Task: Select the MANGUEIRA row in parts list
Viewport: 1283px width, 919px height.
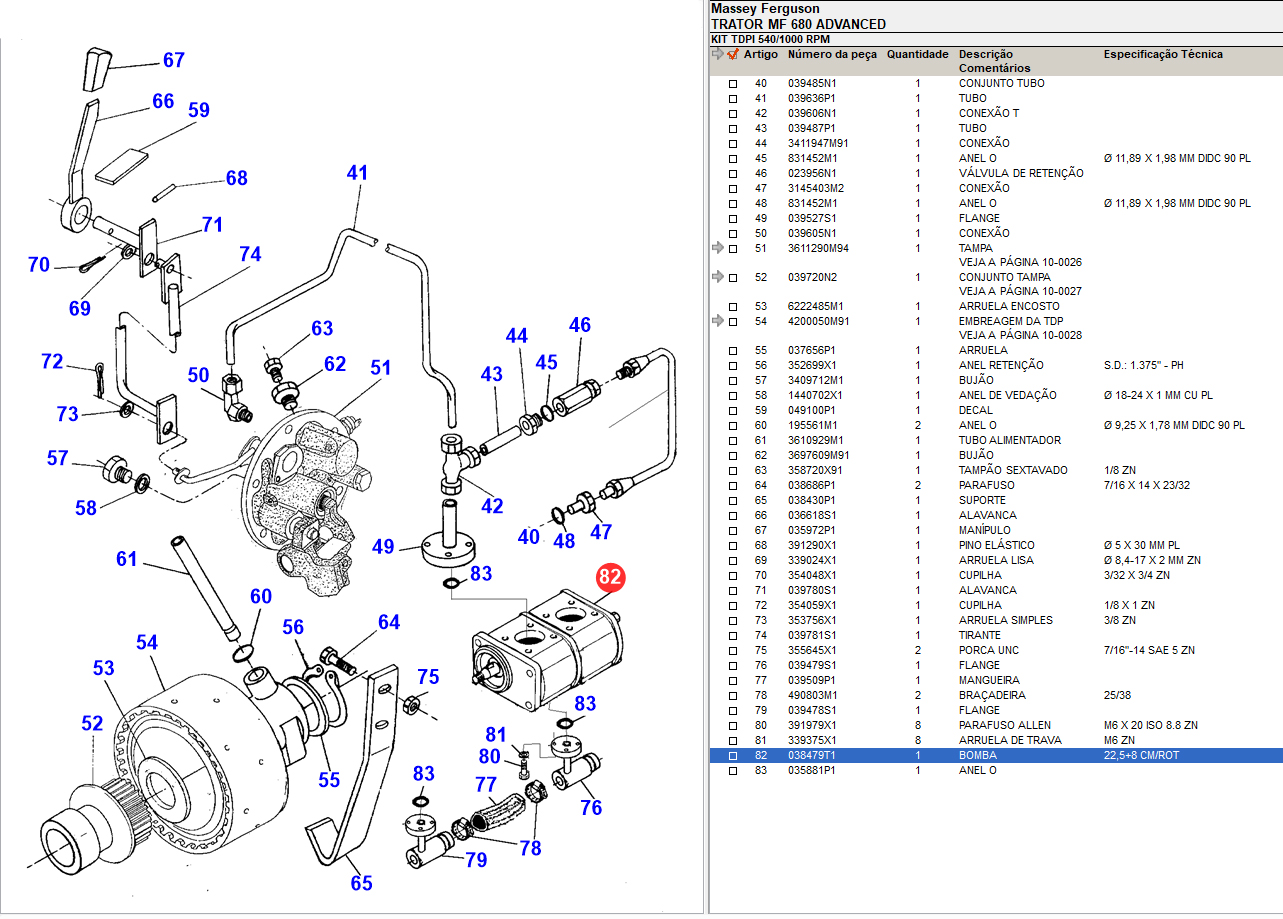Action: point(986,681)
